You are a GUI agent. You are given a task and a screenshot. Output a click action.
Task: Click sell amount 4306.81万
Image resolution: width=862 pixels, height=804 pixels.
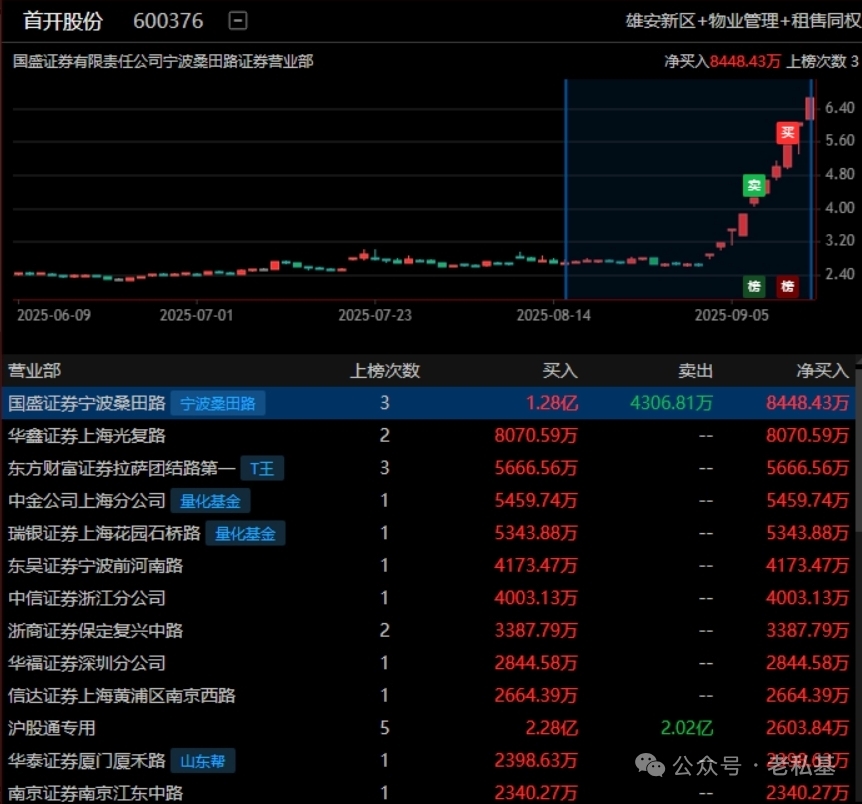coord(671,403)
